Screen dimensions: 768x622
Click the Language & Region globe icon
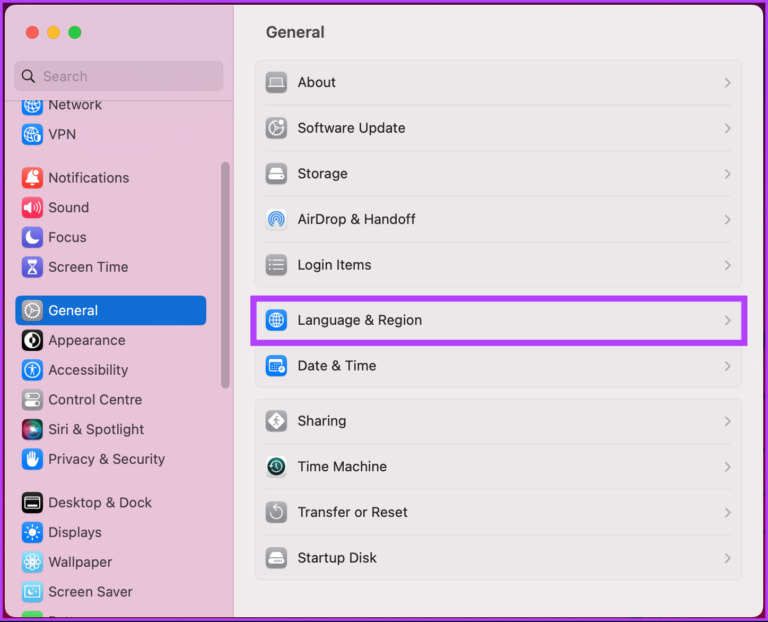(x=276, y=320)
